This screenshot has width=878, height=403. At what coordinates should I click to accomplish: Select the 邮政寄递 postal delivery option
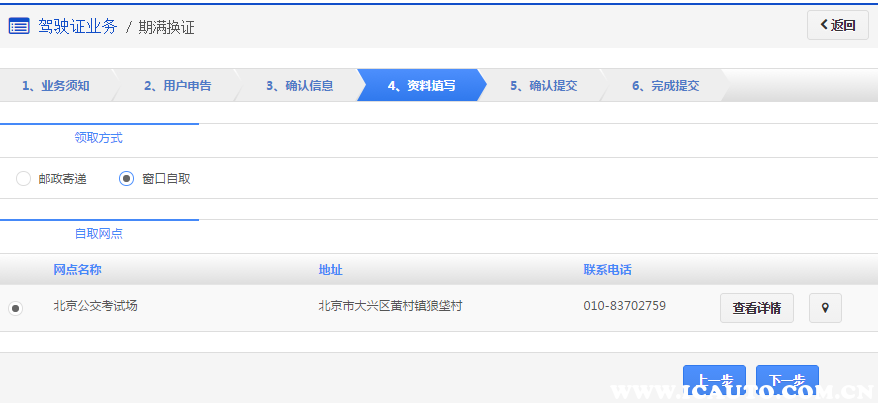[23, 179]
